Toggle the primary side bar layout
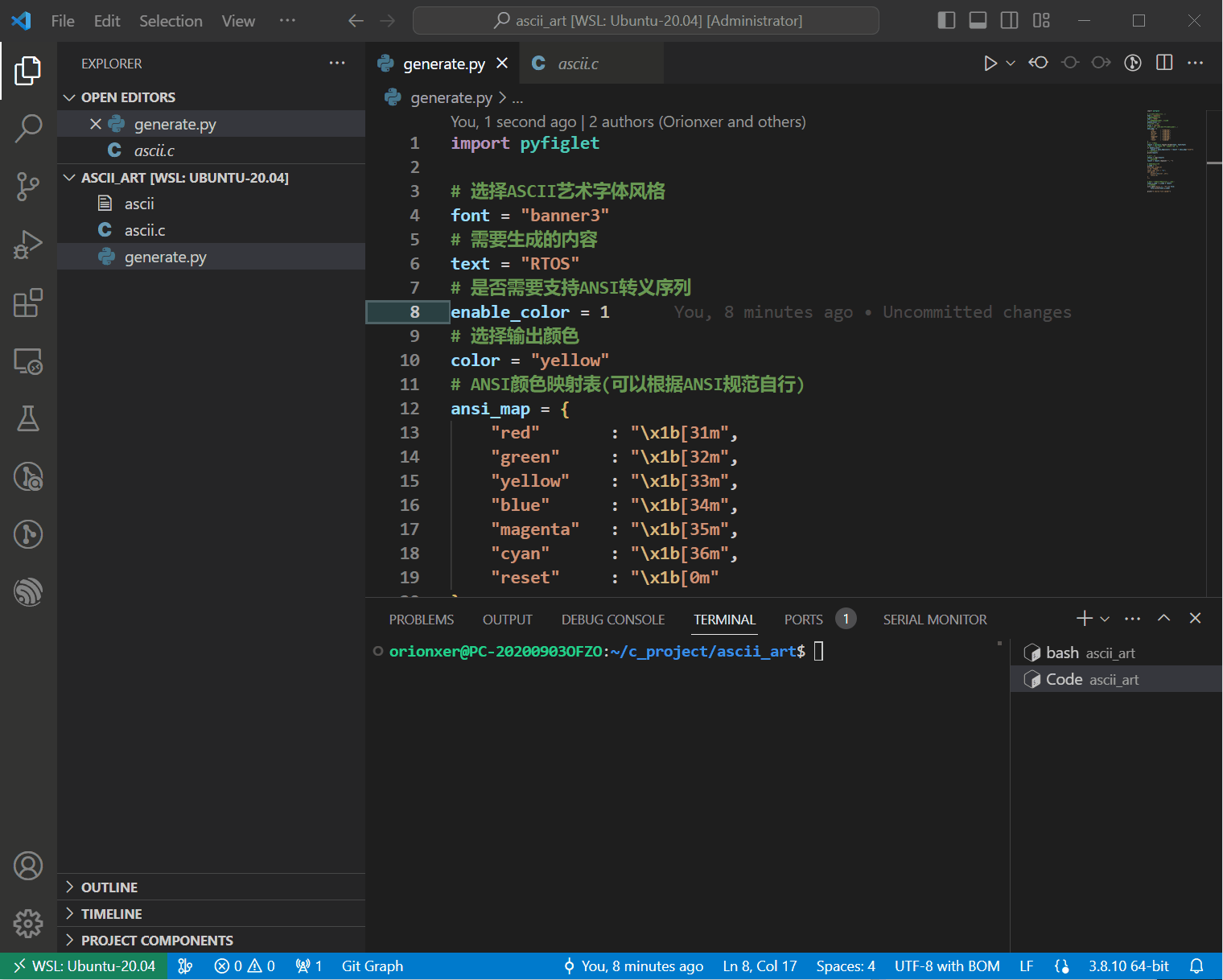This screenshot has width=1223, height=980. (x=947, y=21)
